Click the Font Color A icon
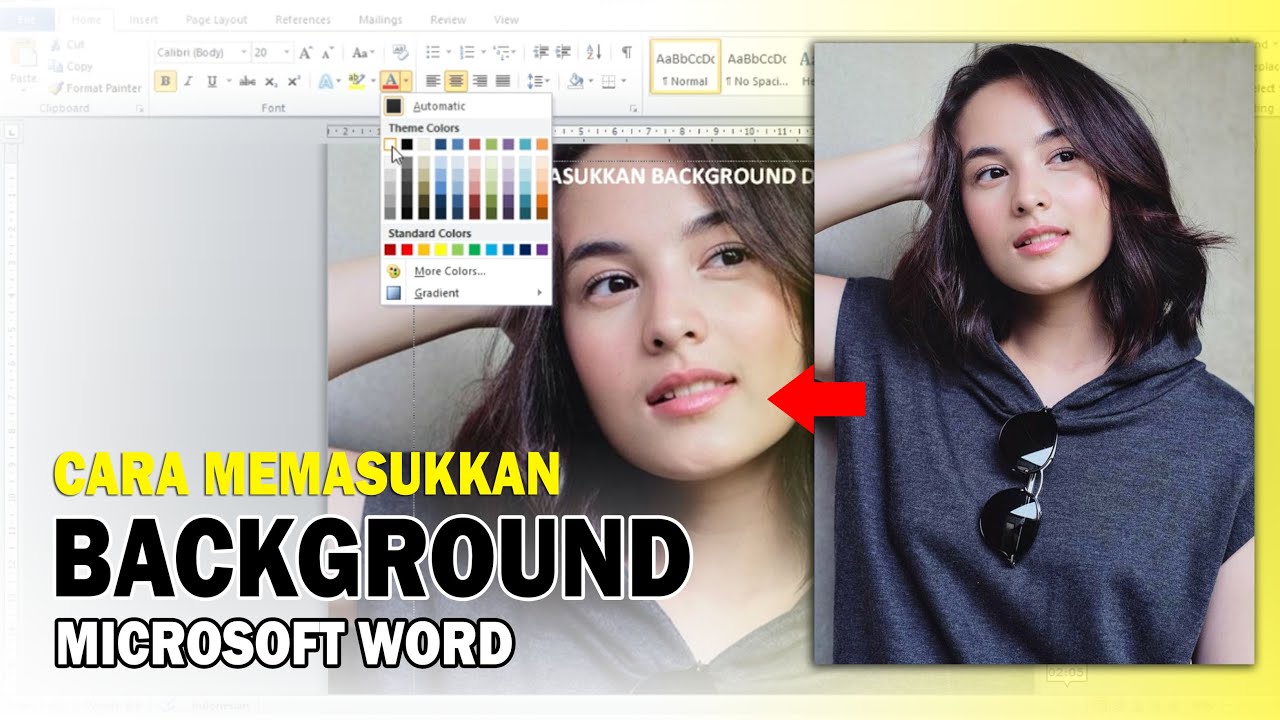 tap(391, 81)
